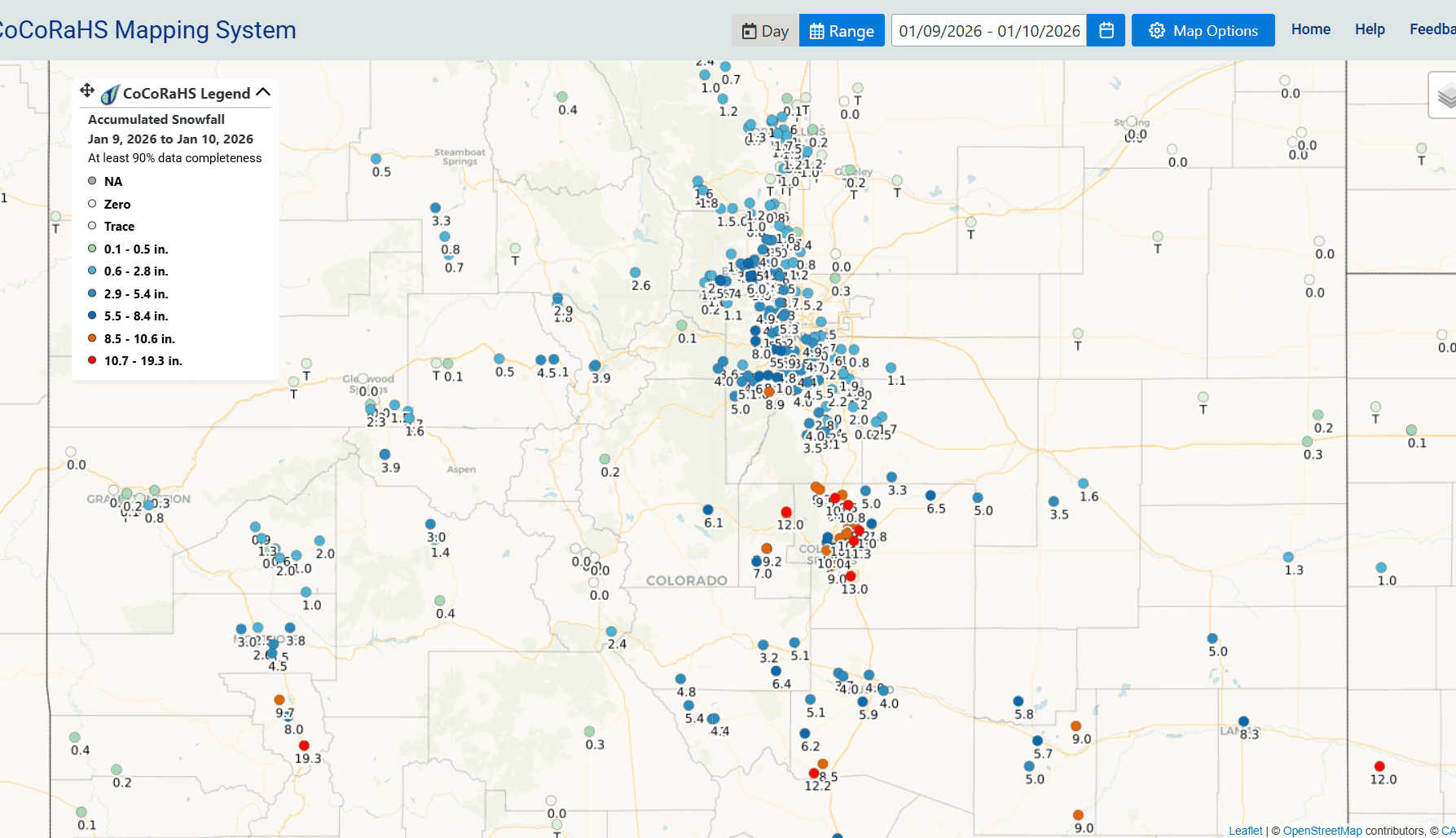Click the 3.5 snowfall marker
Viewport: 1456px width, 838px height.
(x=1054, y=501)
